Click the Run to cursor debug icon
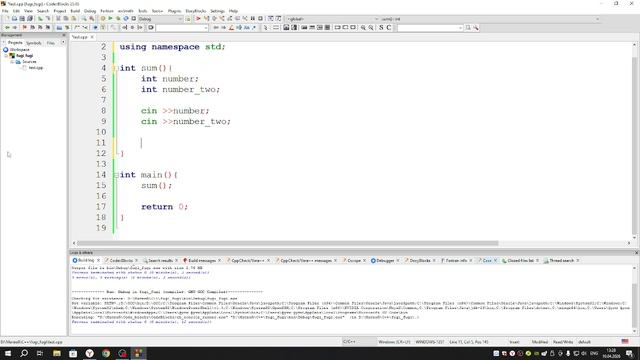 (206, 19)
